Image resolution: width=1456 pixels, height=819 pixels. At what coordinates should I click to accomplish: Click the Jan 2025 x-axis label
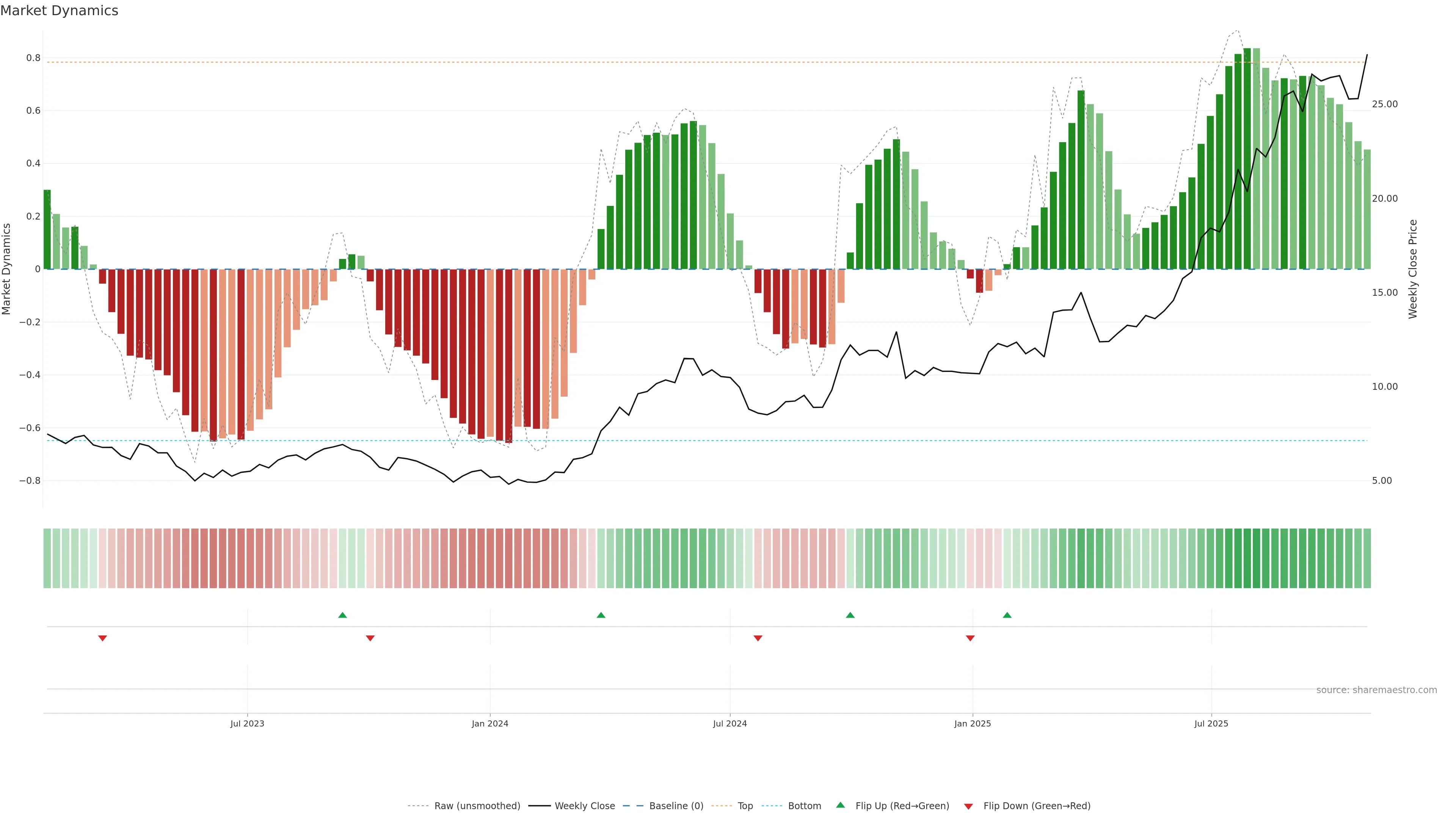(x=972, y=724)
